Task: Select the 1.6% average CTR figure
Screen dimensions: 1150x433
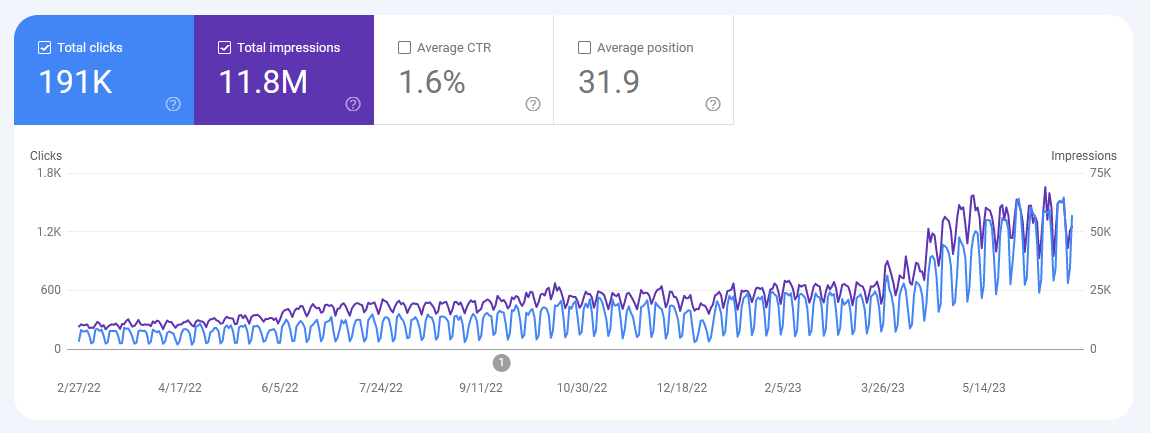Action: [x=432, y=83]
